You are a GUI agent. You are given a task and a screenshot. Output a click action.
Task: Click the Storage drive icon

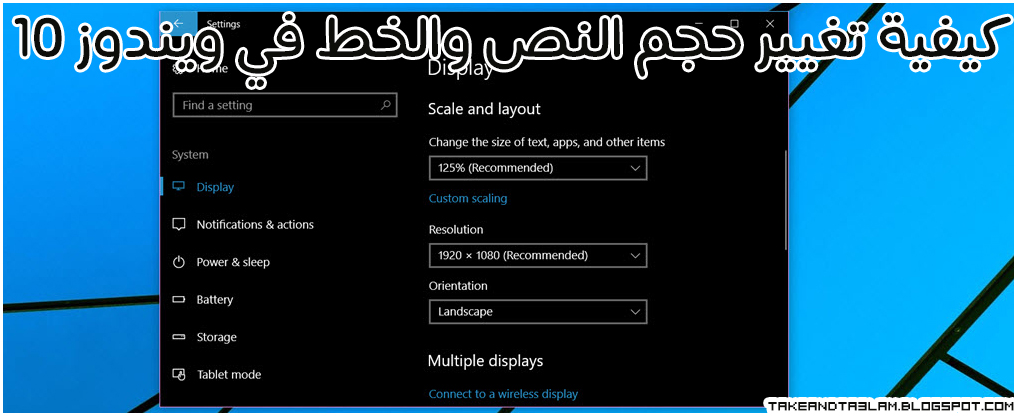click(x=178, y=337)
